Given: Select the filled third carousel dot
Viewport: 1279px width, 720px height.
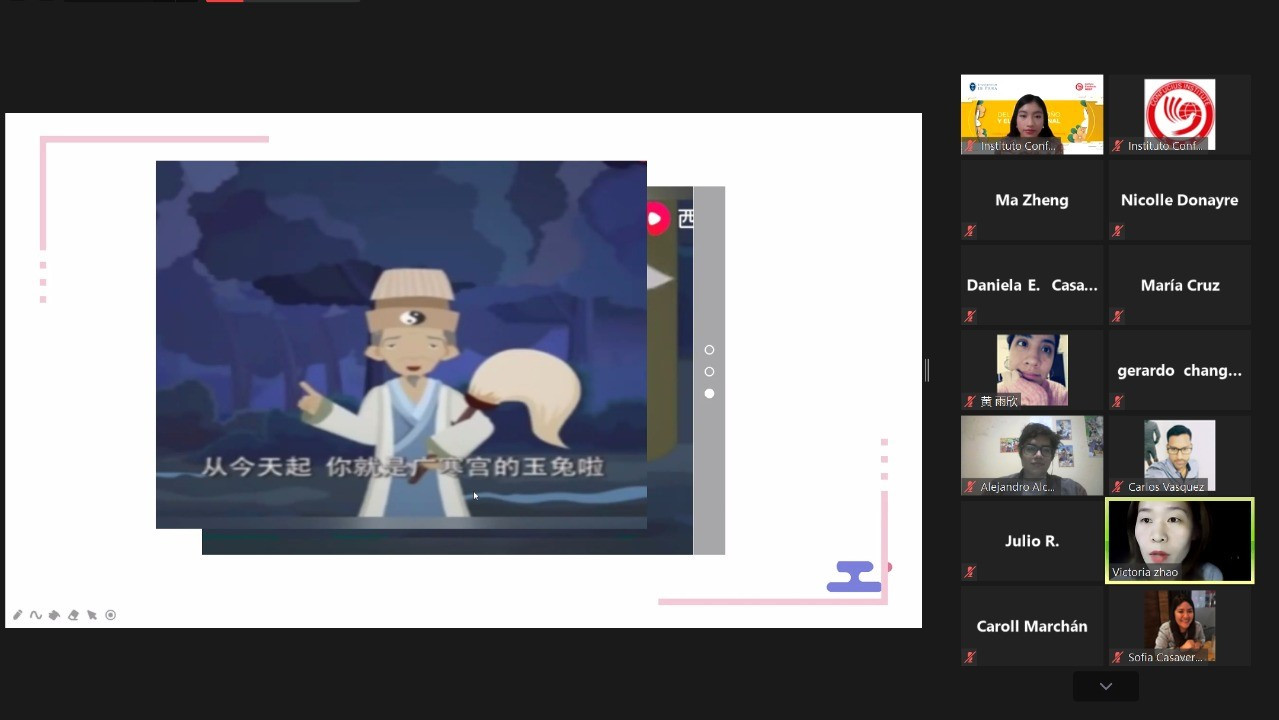Looking at the screenshot, I should [x=709, y=394].
